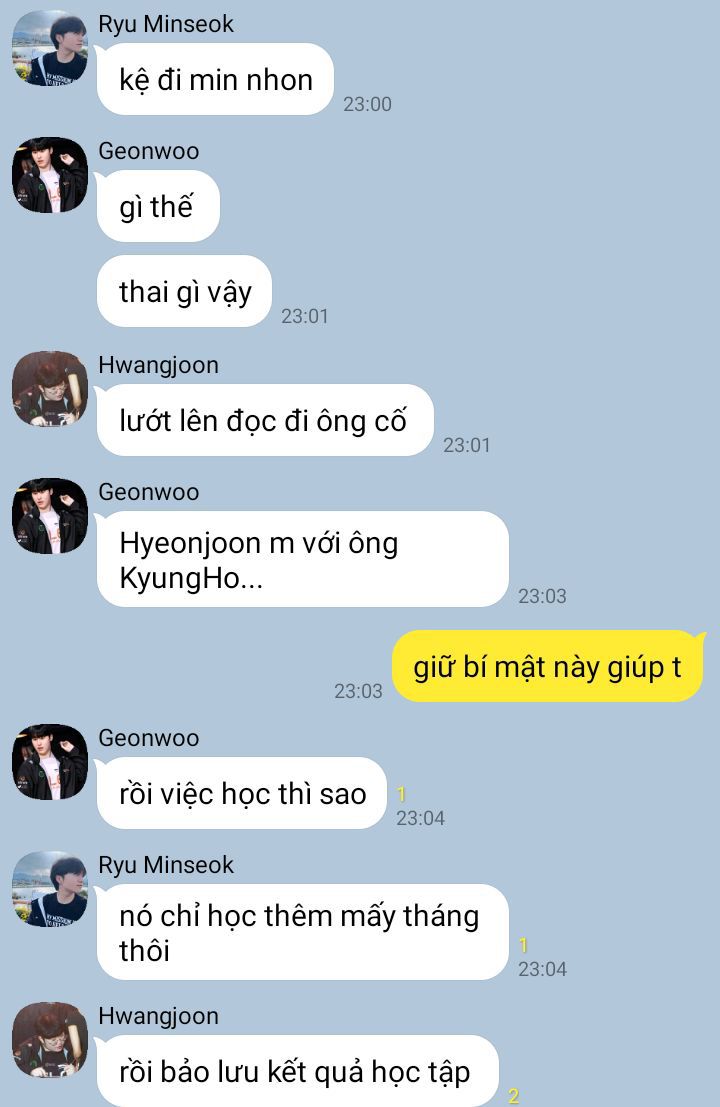Image resolution: width=720 pixels, height=1107 pixels.
Task: Tap Geonwoo's avatar next to 'gì thế'
Action: (x=50, y=175)
